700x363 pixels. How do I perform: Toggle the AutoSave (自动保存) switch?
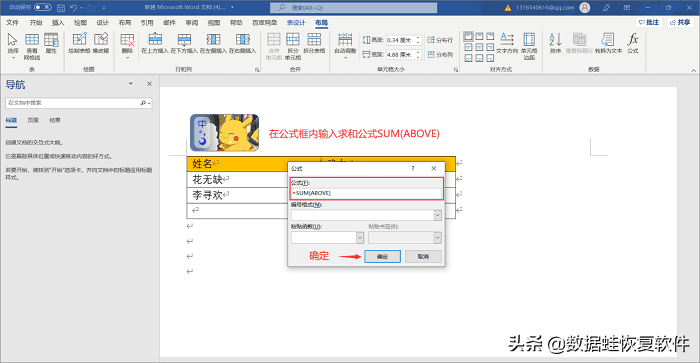43,7
